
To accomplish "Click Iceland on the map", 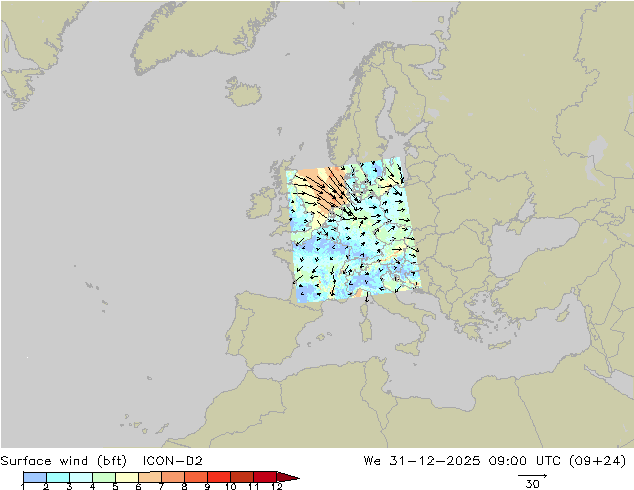I will click(x=243, y=92).
